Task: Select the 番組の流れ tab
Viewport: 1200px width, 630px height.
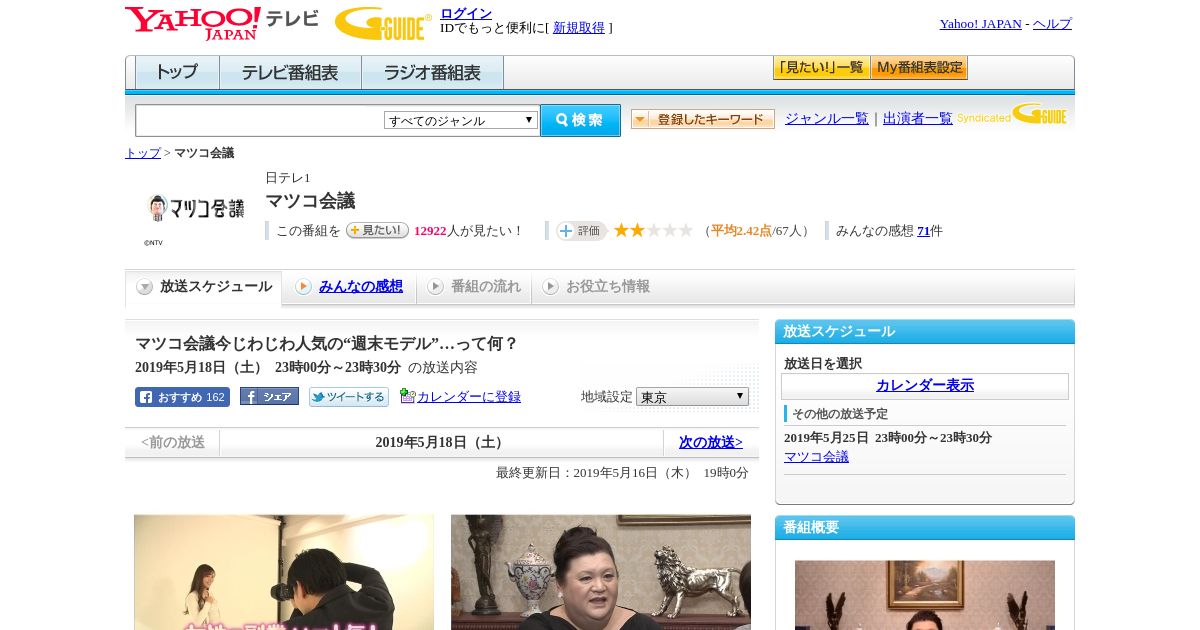Action: click(x=475, y=287)
